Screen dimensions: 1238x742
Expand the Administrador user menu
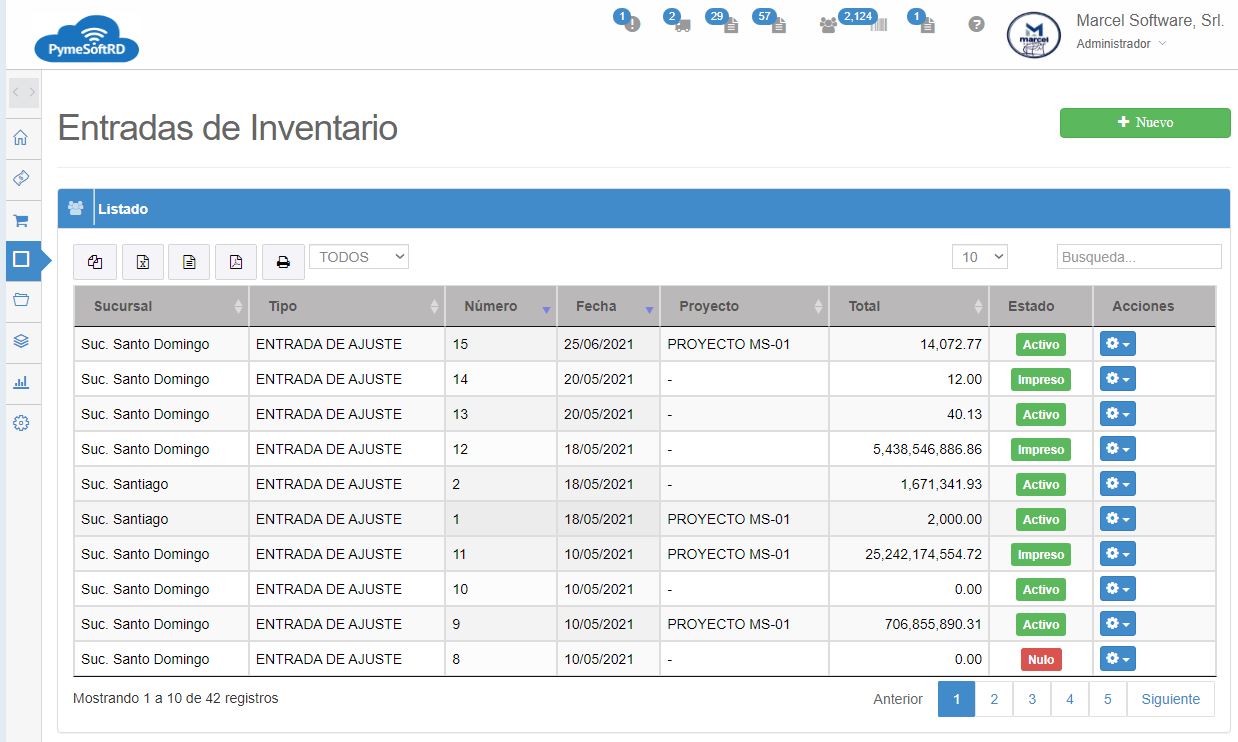[1120, 44]
